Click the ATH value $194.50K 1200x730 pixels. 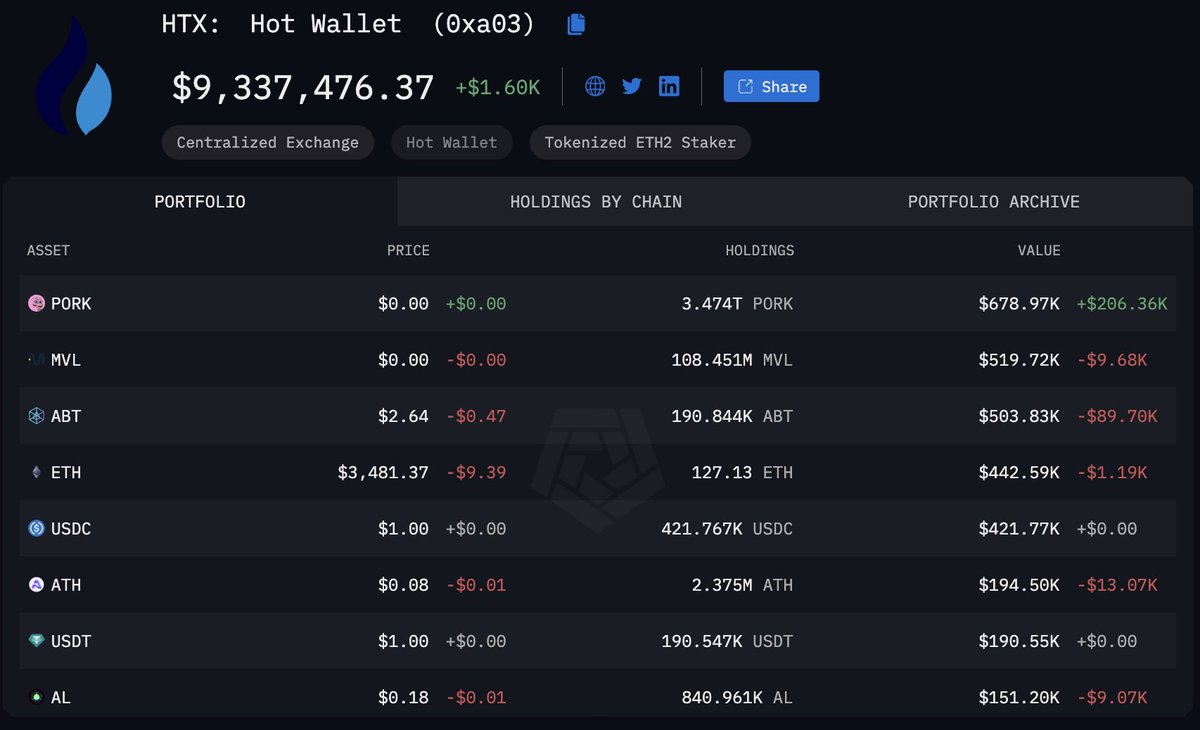1020,585
